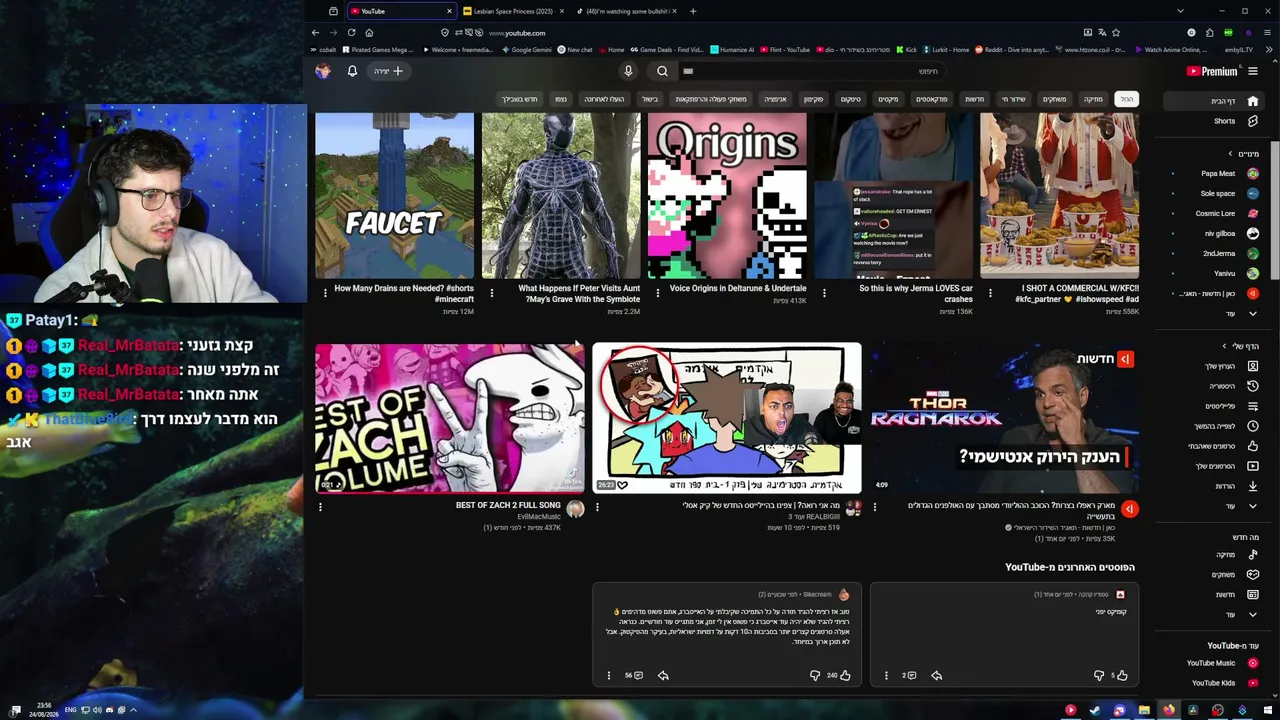Image resolution: width=1280 pixels, height=720 pixels.
Task: Open the EvilMacMusic channel avatar
Action: [x=575, y=509]
